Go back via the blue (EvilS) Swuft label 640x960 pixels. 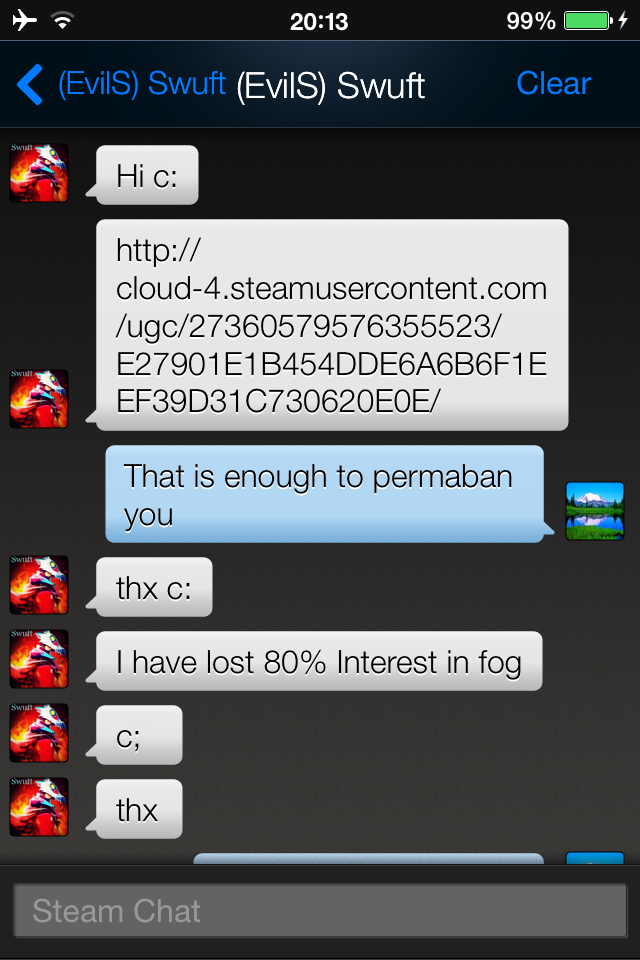(x=141, y=83)
